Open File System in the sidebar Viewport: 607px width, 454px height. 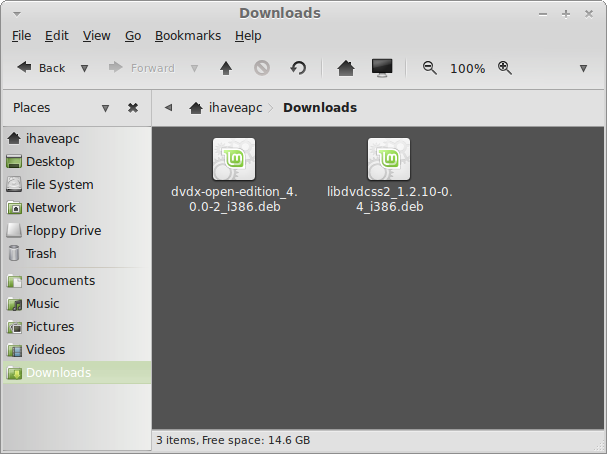[77, 185]
